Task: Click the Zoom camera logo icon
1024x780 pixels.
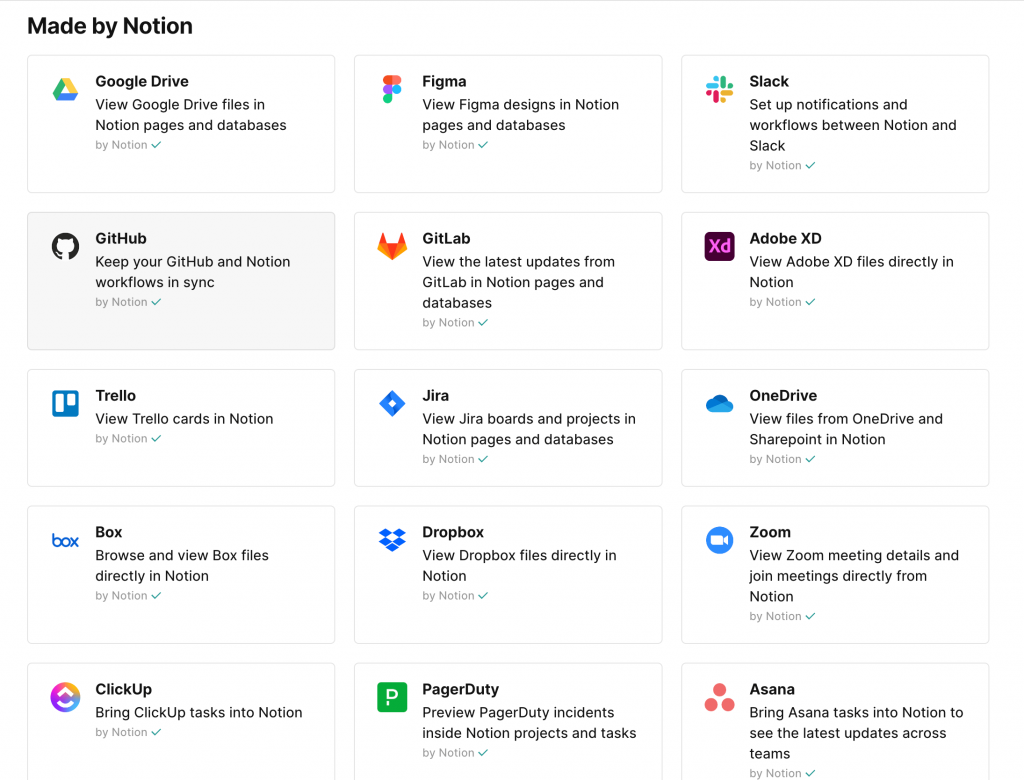Action: [718, 541]
